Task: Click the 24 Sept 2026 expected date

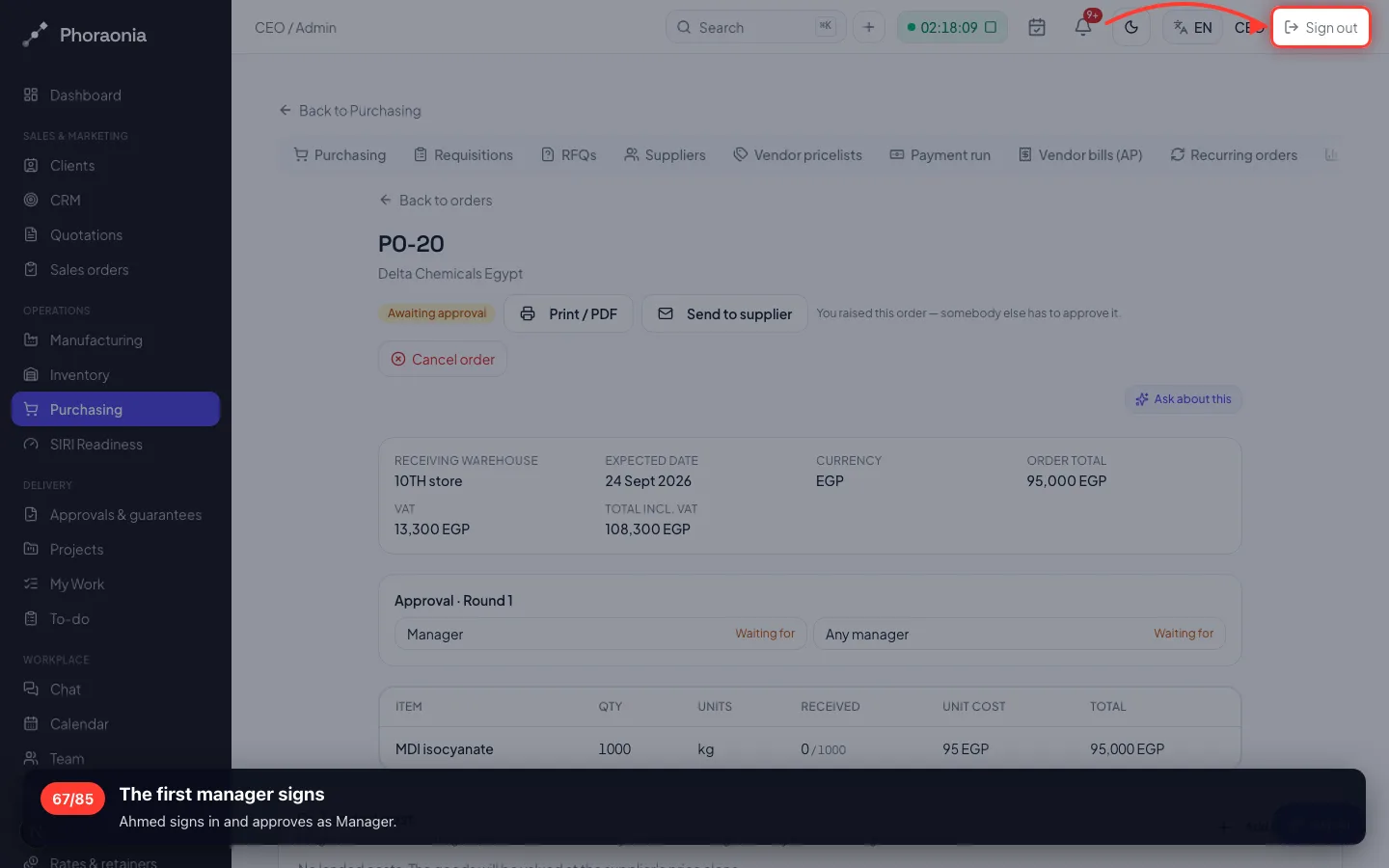Action: pos(648,481)
